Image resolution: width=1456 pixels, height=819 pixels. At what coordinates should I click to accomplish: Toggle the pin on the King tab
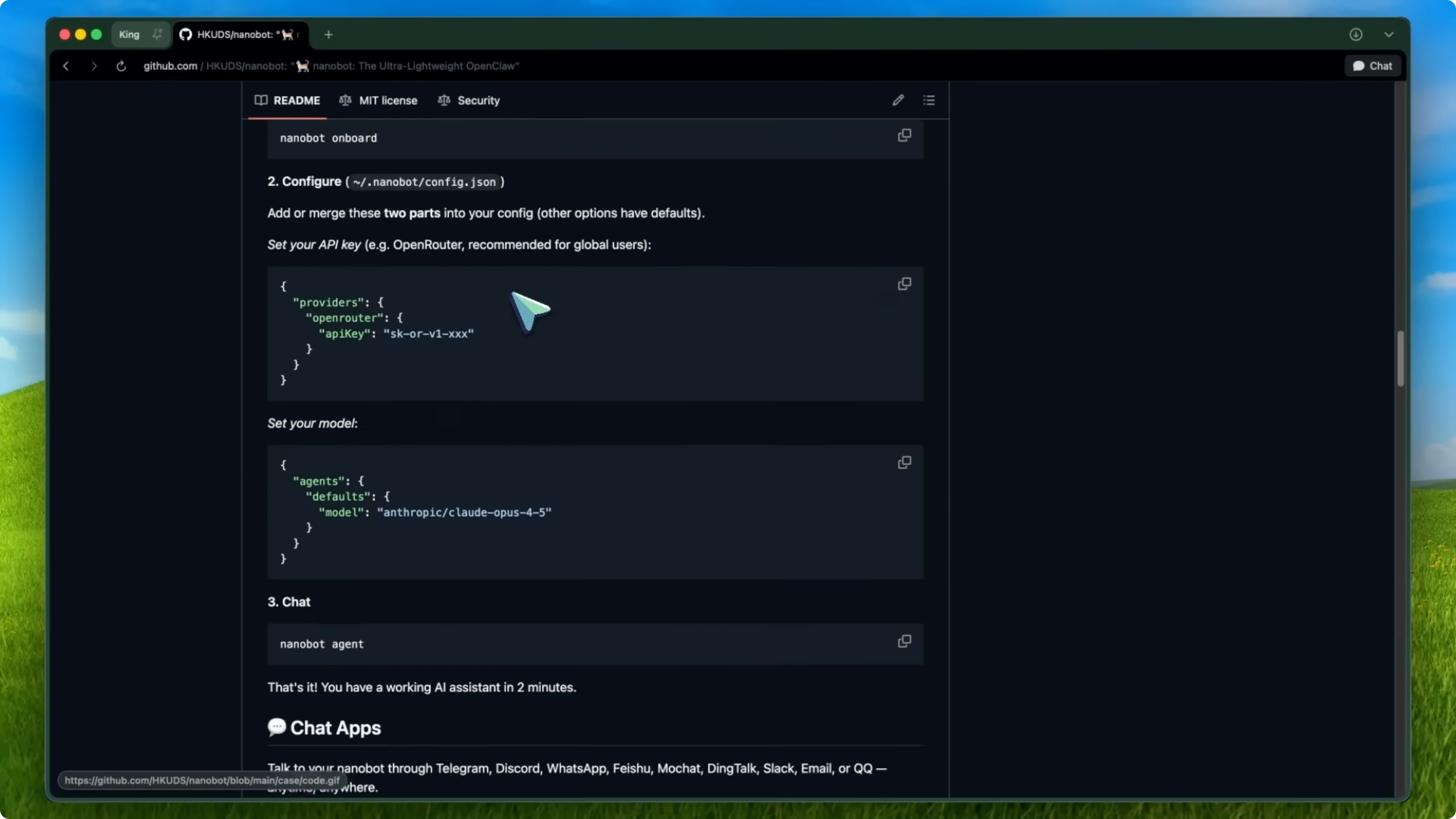click(x=157, y=34)
